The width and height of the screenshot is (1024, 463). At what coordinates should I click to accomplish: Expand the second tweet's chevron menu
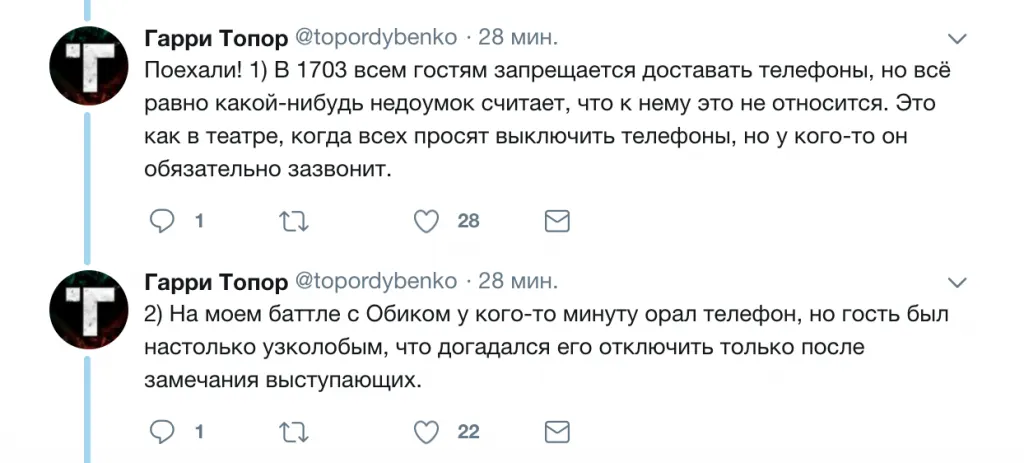[x=957, y=281]
